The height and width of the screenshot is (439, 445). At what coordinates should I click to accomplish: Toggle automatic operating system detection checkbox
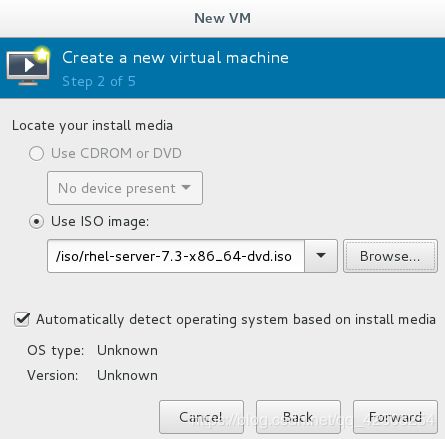click(x=22, y=319)
